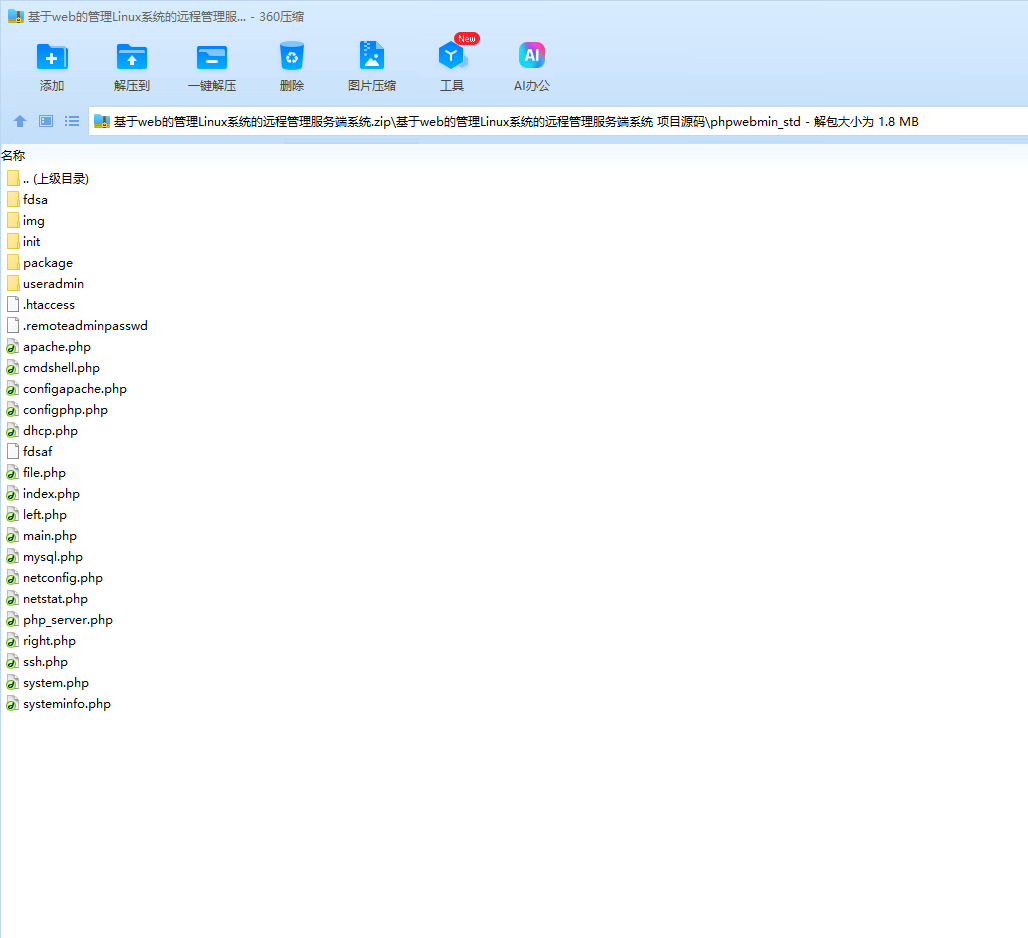Viewport: 1028px width, 938px height.
Task: Click the blank file icon beside fdsaf
Action: pos(12,451)
